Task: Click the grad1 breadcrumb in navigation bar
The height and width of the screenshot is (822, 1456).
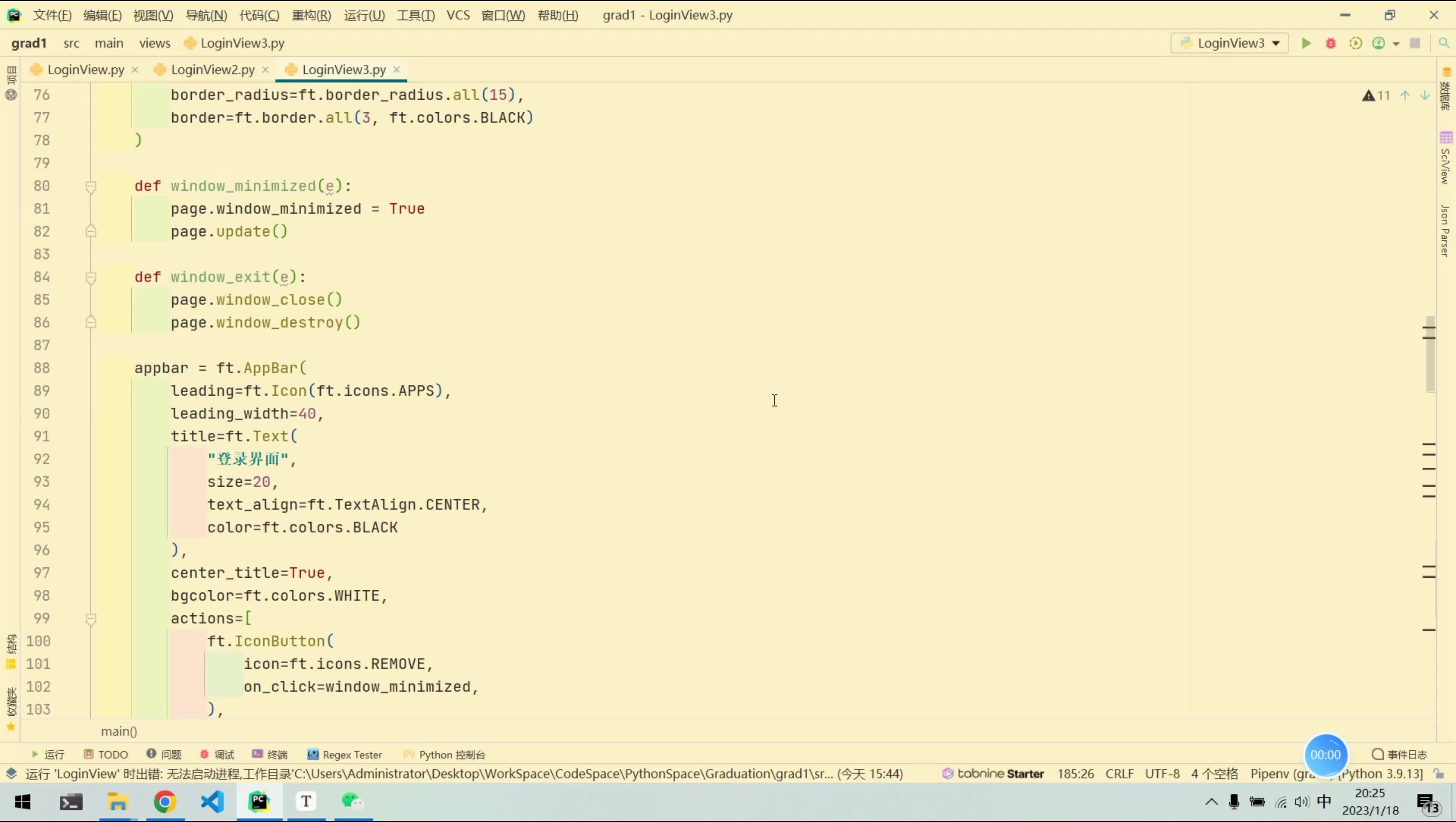Action: [x=28, y=43]
